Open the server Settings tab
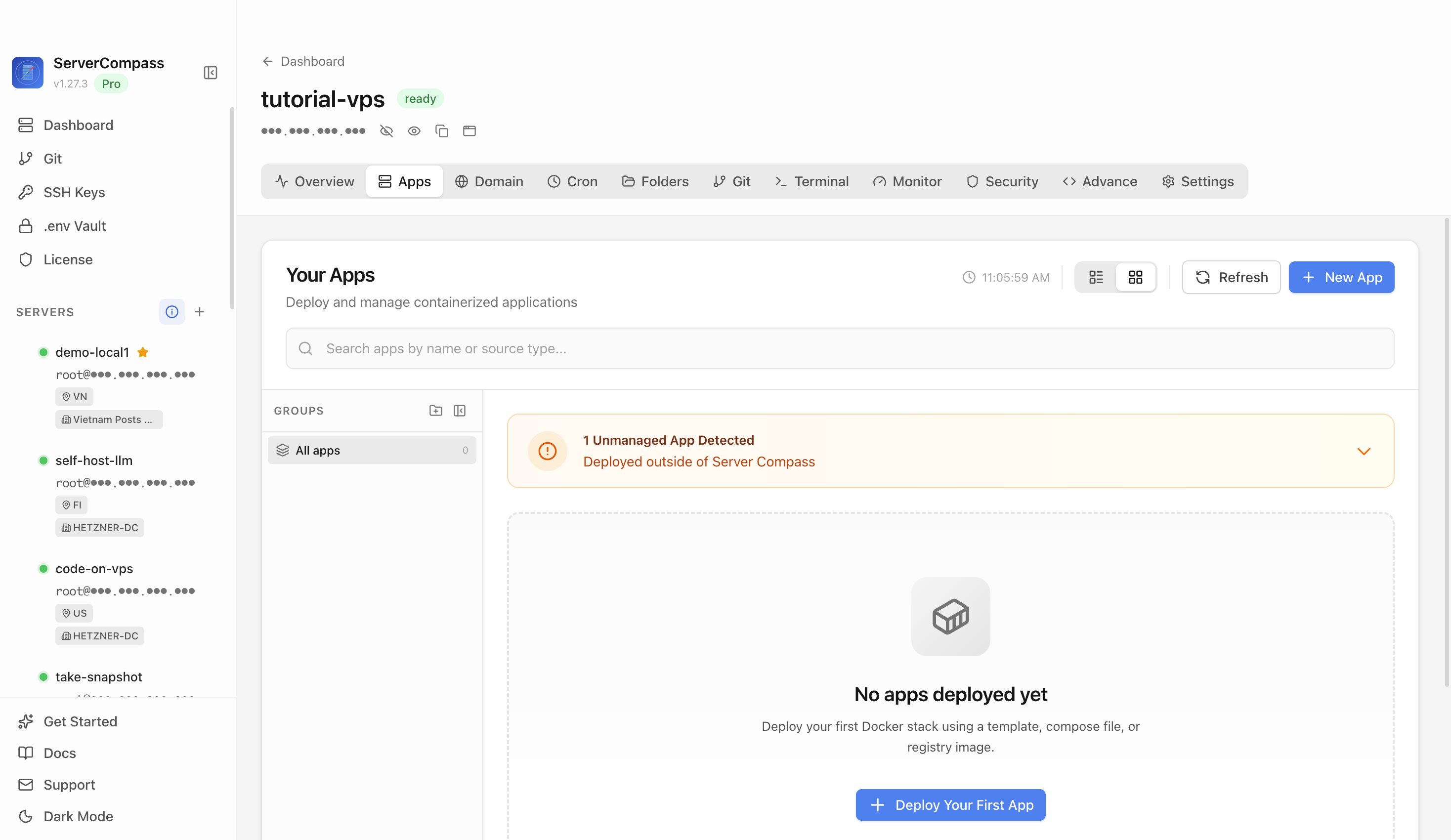 point(1198,181)
